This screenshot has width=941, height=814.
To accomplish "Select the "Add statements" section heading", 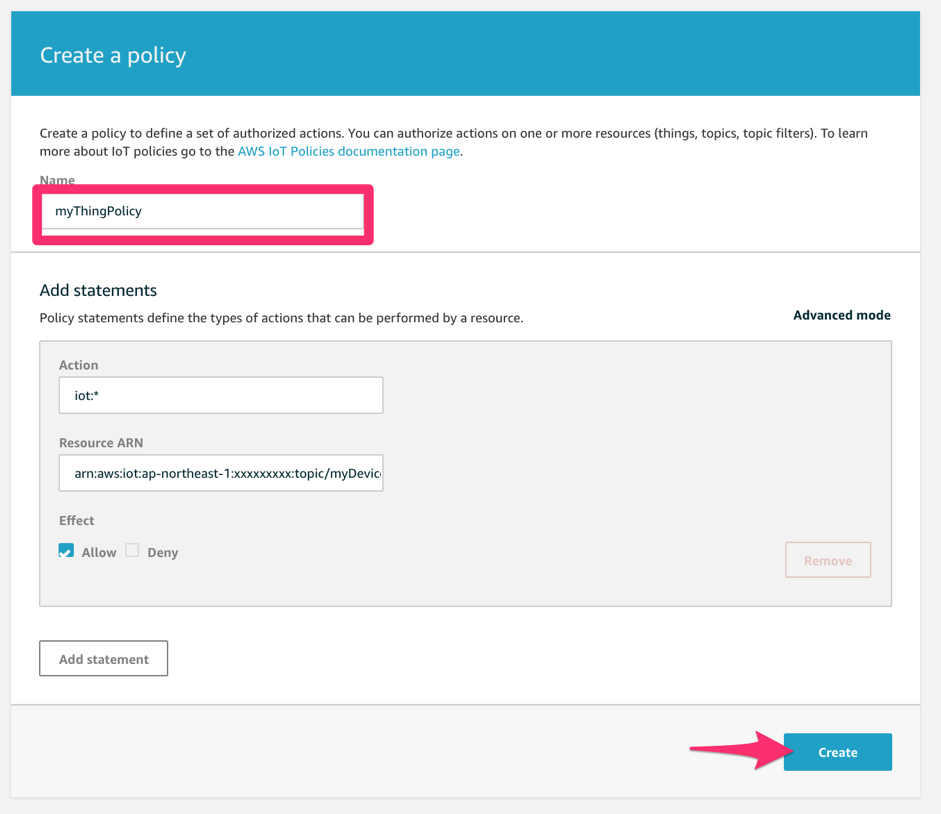I will 98,290.
